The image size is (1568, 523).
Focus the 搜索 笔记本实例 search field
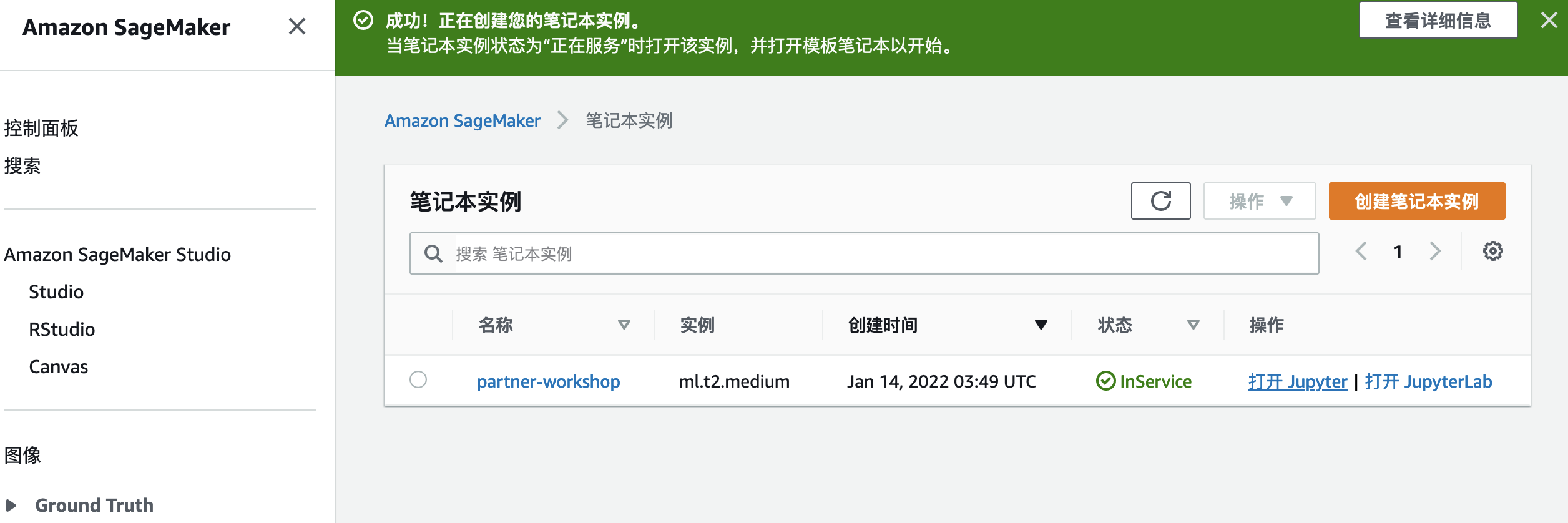click(x=874, y=253)
